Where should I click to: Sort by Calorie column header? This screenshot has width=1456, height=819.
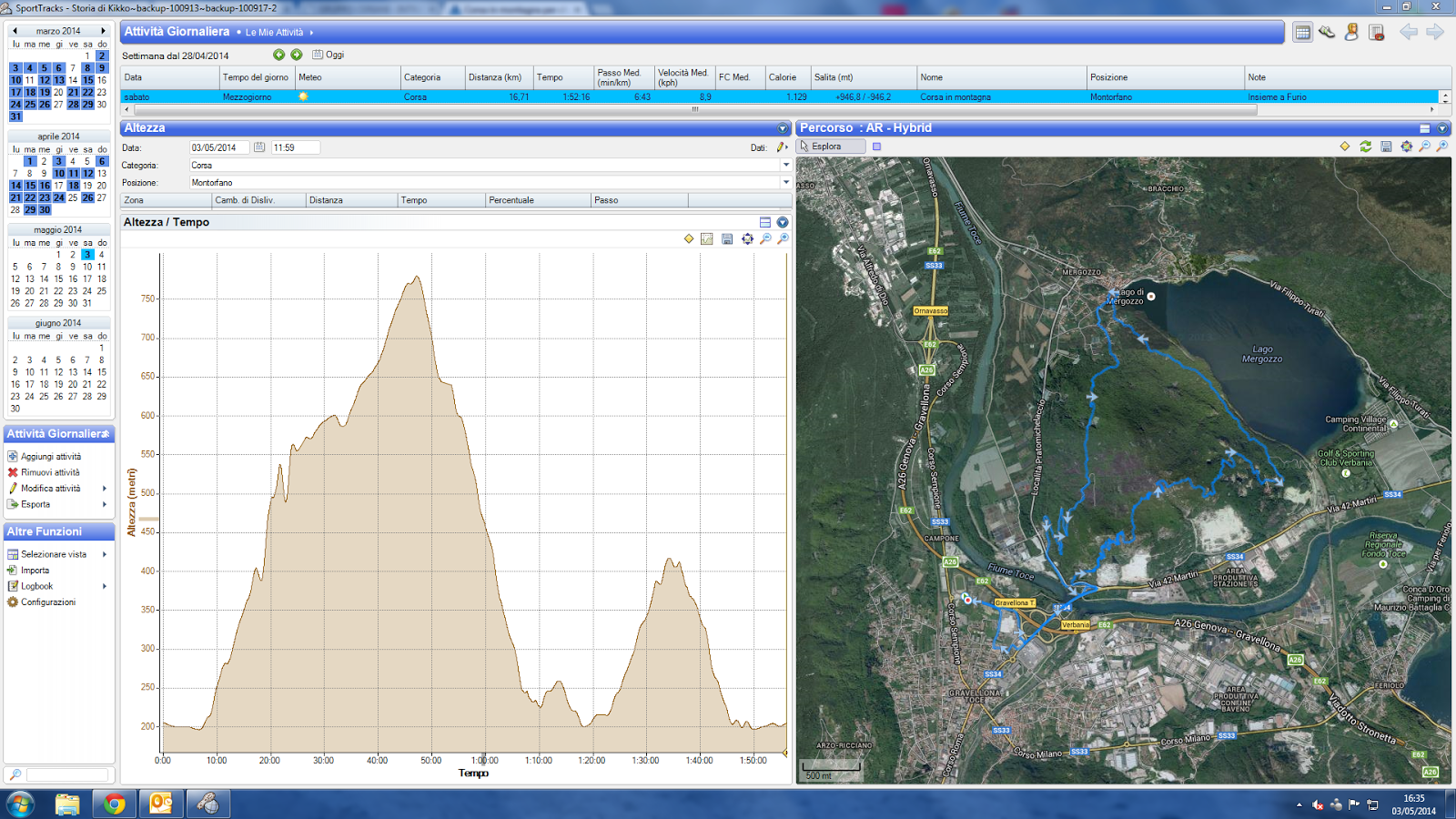(x=786, y=77)
